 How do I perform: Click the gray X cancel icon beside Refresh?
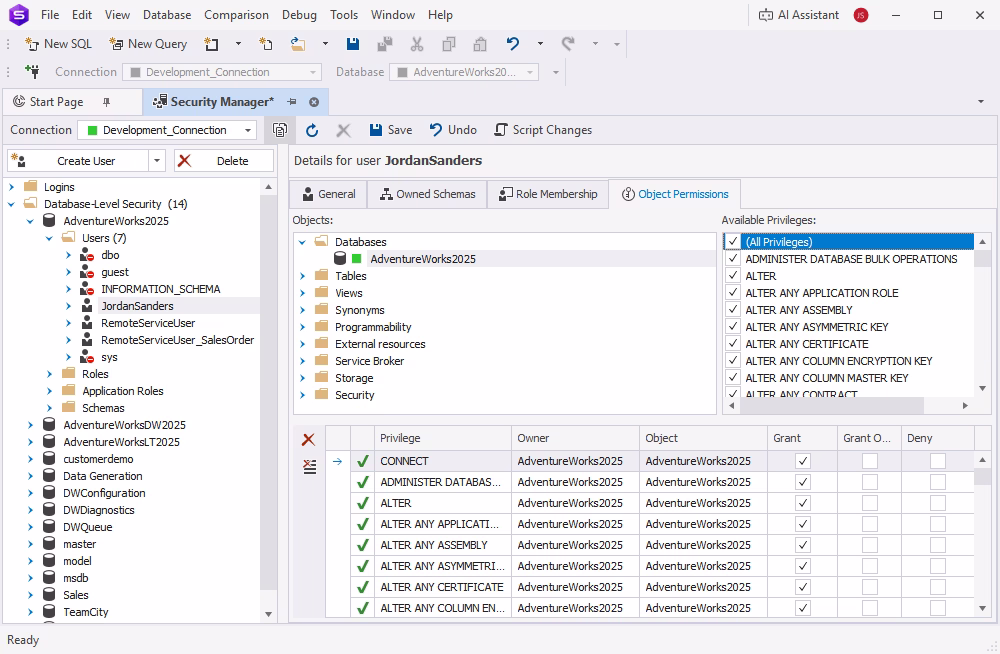click(343, 130)
